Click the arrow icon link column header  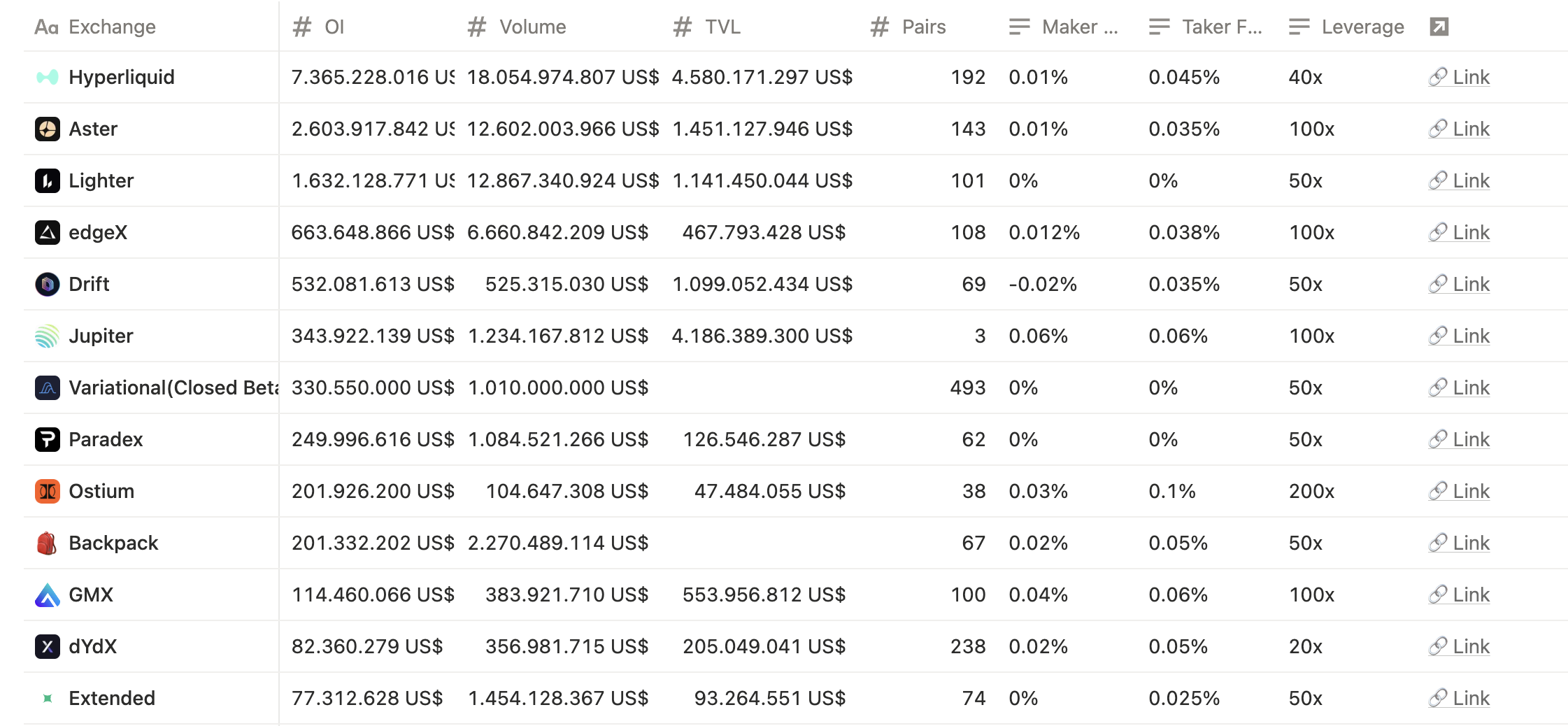[x=1439, y=27]
